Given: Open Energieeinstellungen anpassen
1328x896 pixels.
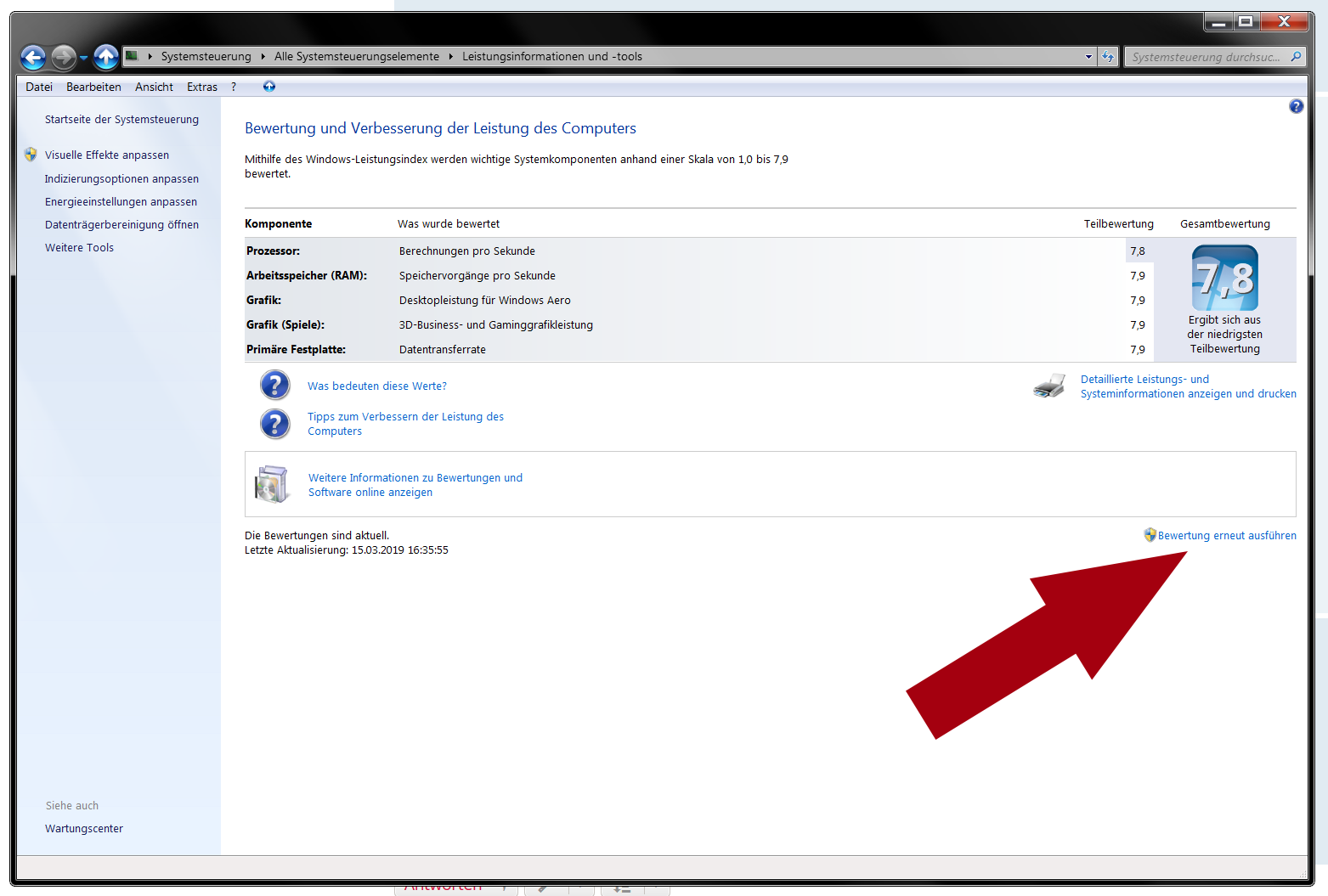Looking at the screenshot, I should [121, 202].
